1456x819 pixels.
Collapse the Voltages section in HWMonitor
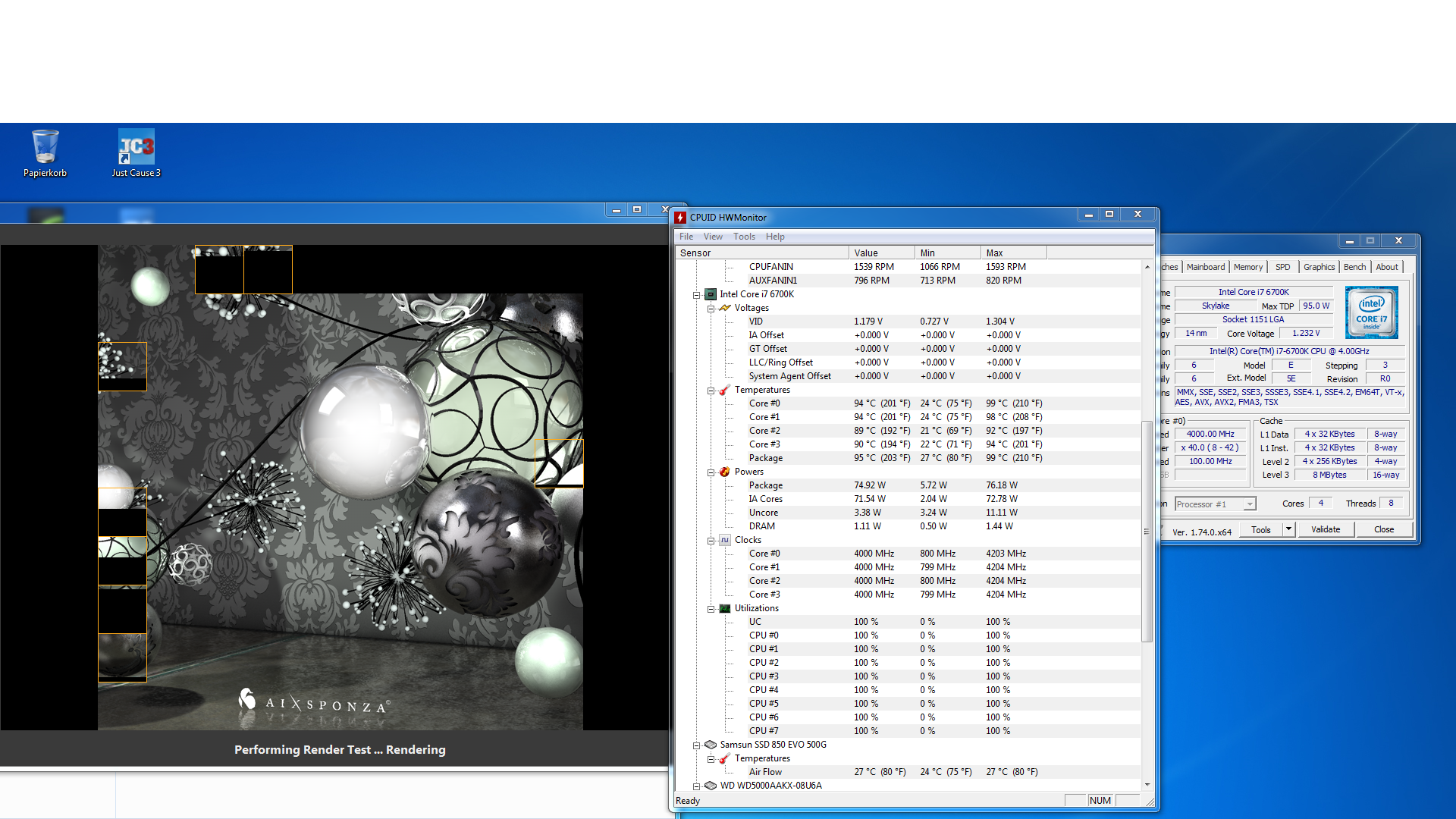tap(711, 308)
